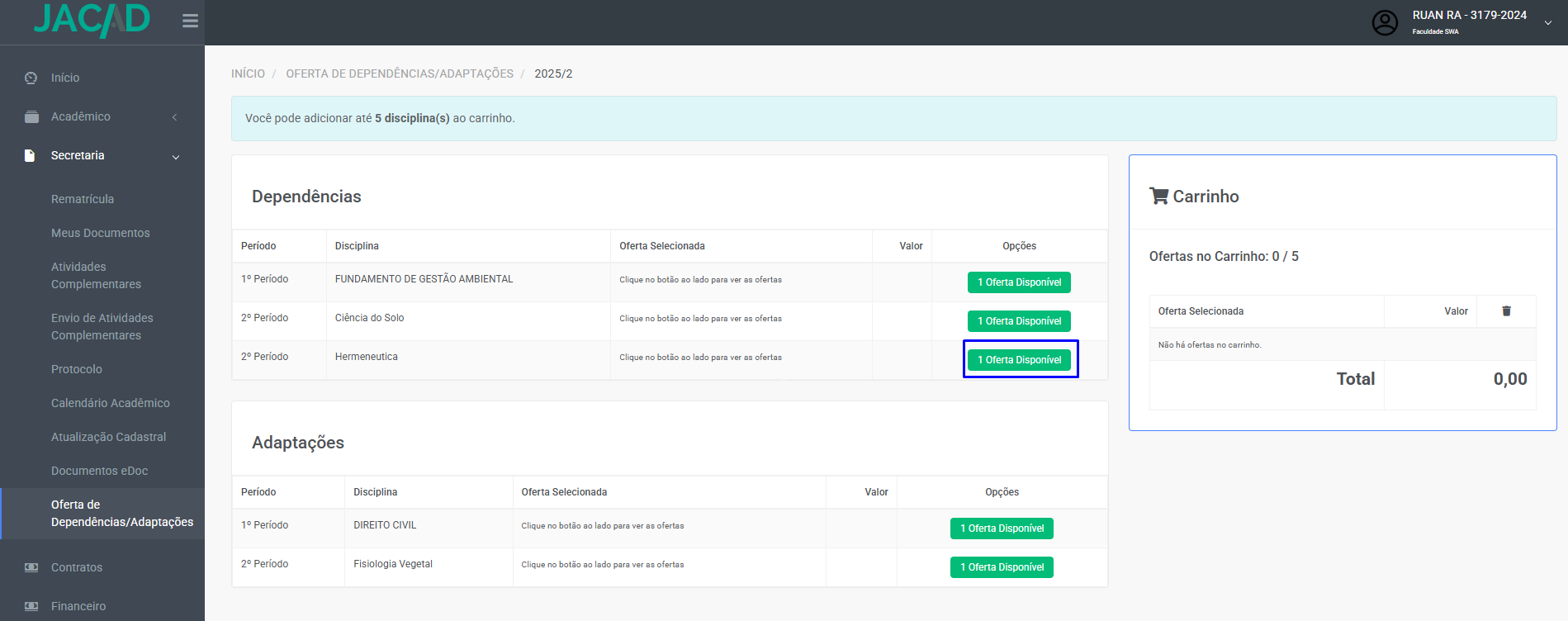Click the Carrinho shopping cart icon

1158,197
